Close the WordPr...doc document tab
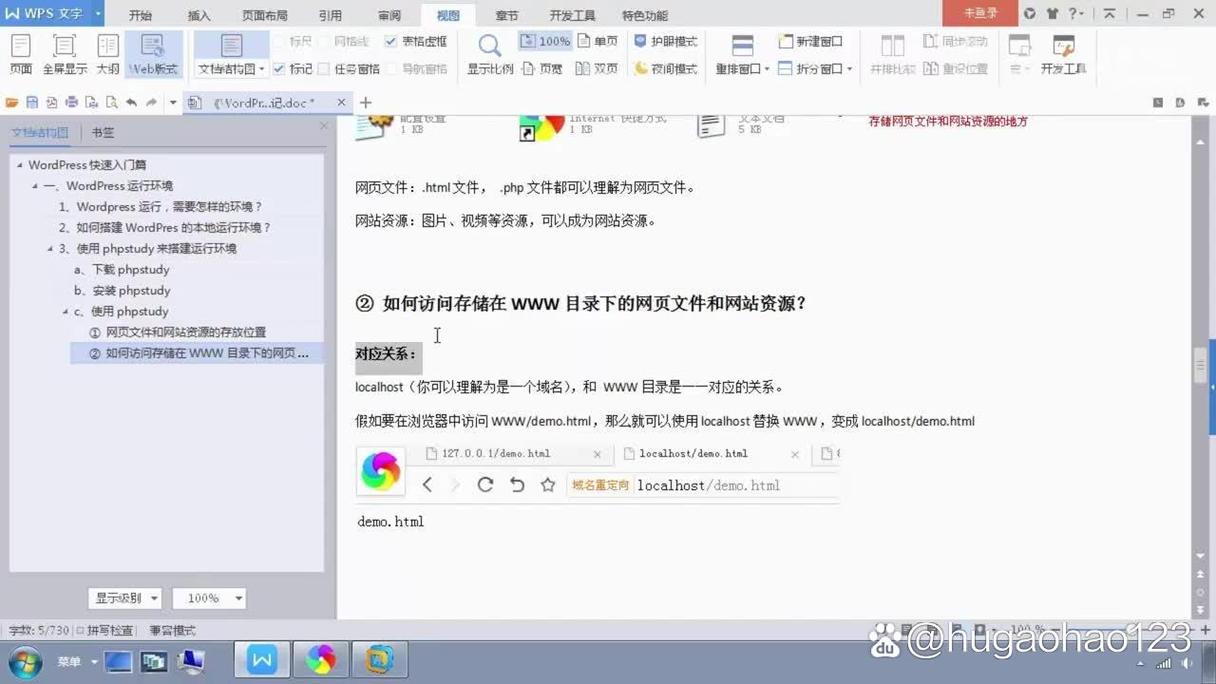Screen dimensions: 1216x684 341,103
